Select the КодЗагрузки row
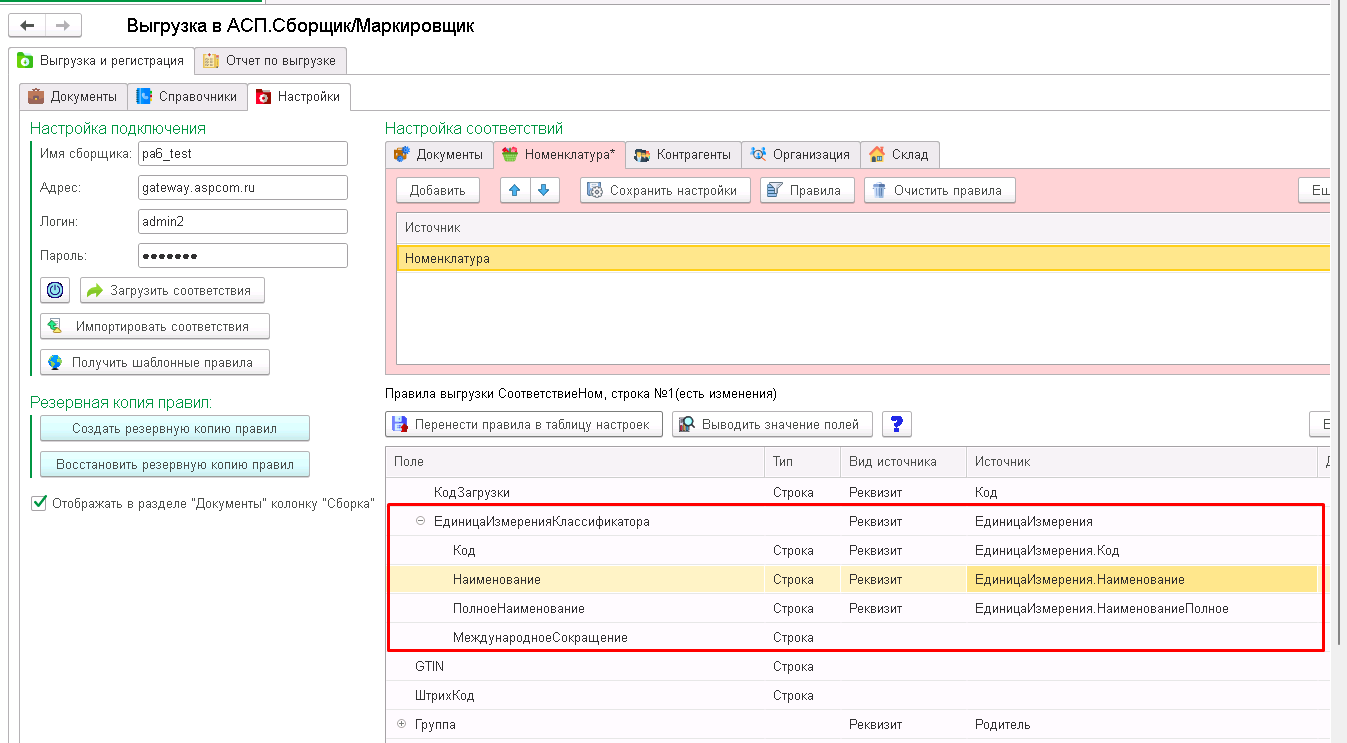1347x743 pixels. pyautogui.click(x=857, y=493)
